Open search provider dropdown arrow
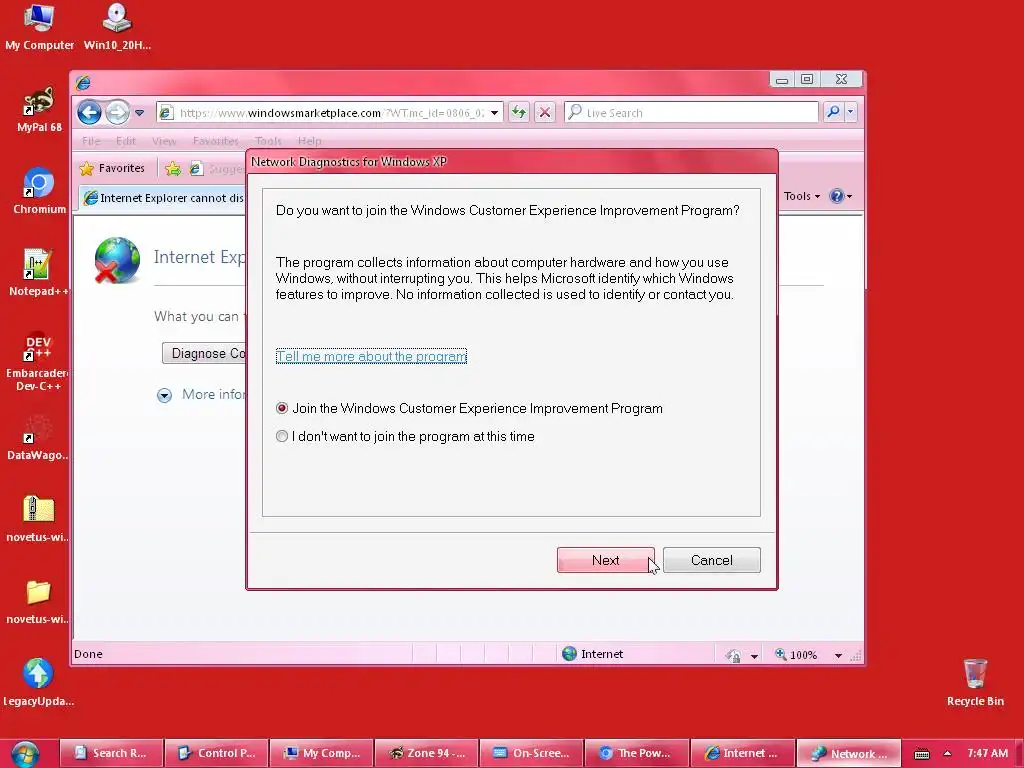 [x=850, y=112]
